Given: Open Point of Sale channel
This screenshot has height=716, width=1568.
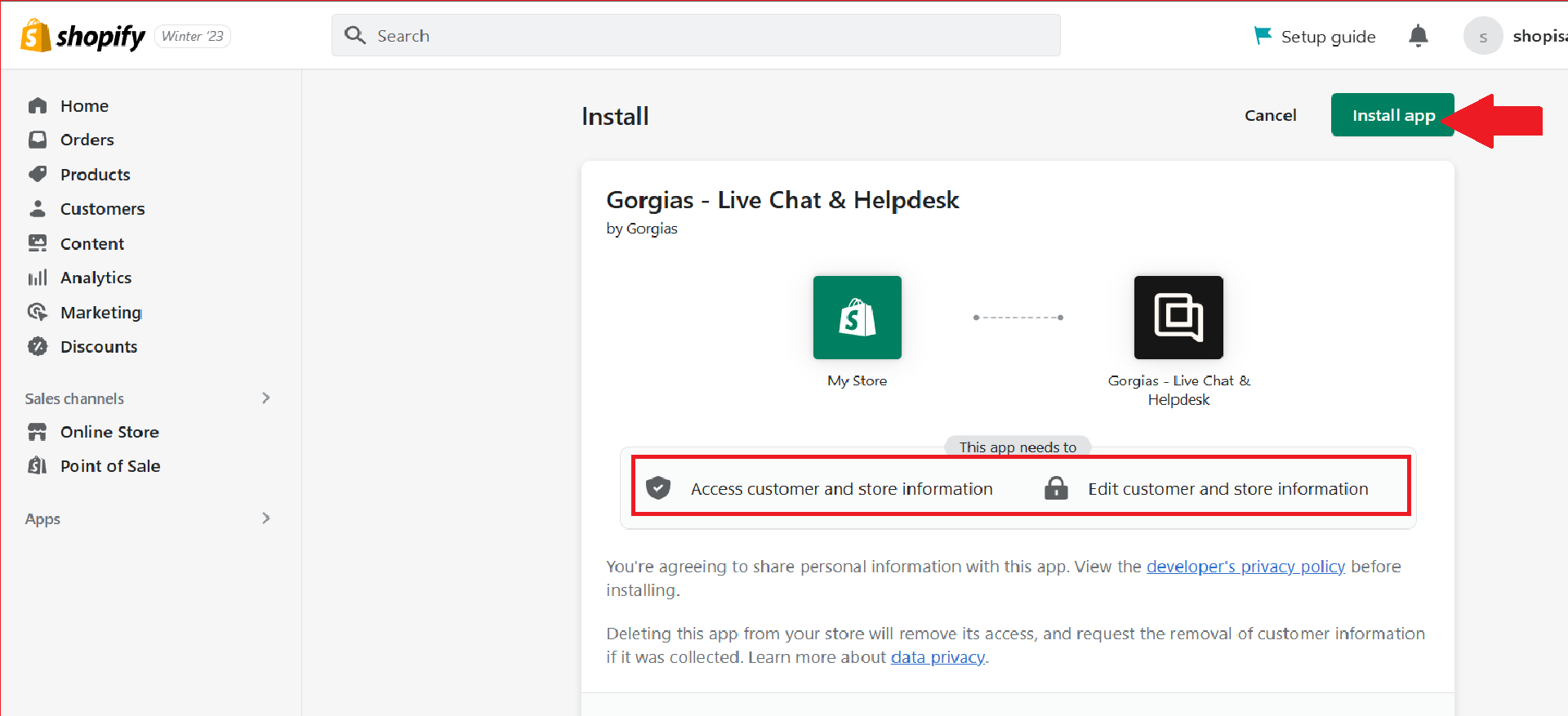Looking at the screenshot, I should coord(110,466).
